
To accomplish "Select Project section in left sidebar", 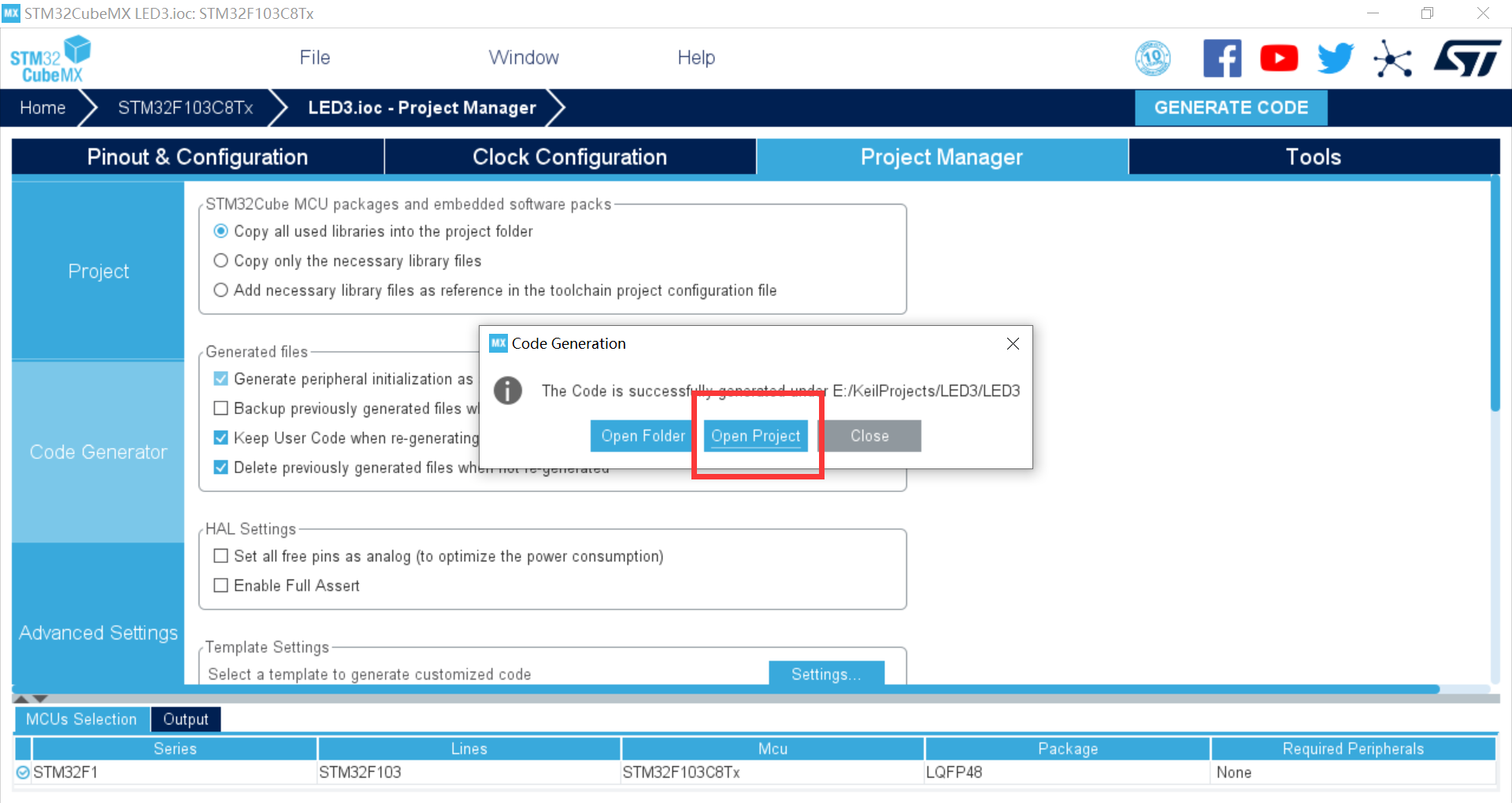I will click(x=98, y=271).
